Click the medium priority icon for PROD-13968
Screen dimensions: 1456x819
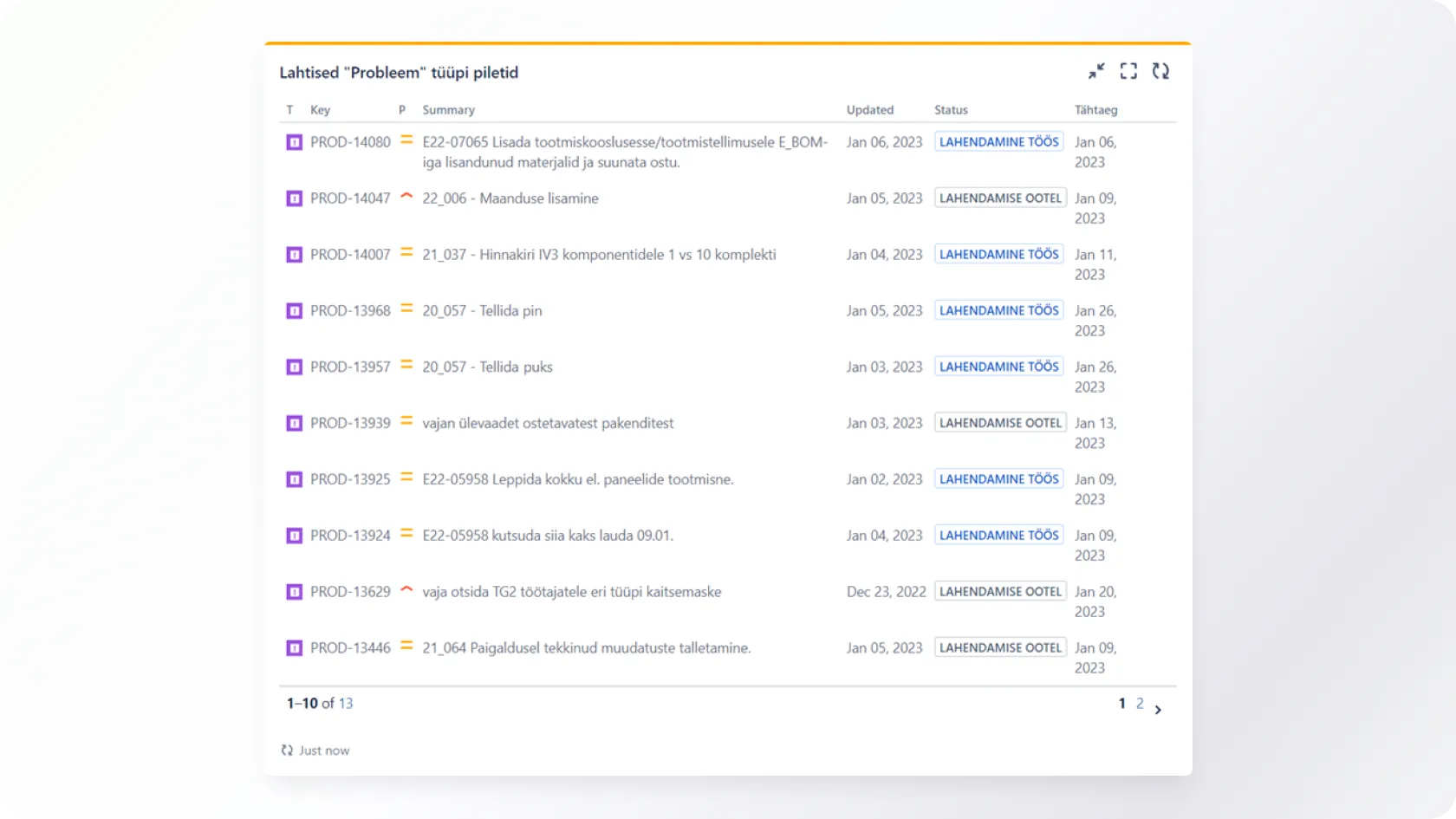[406, 309]
